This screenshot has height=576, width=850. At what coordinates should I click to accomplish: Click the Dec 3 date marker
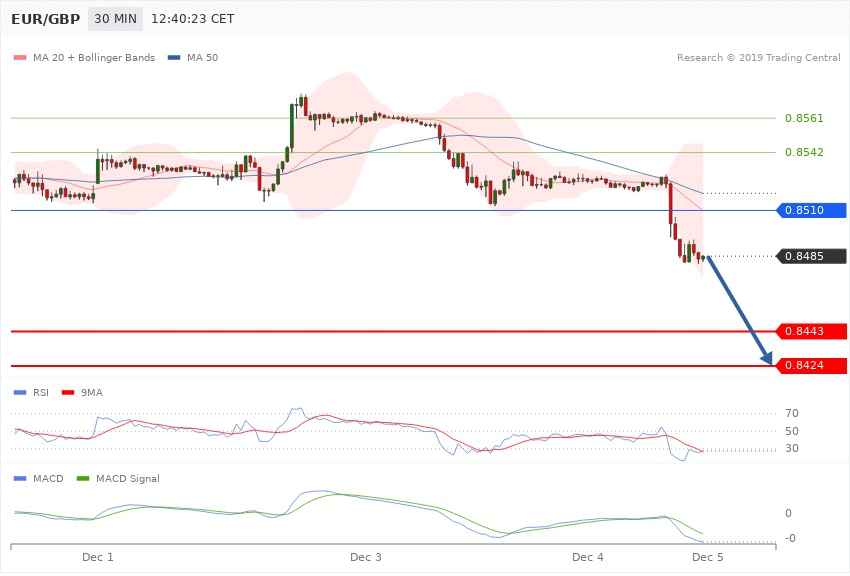366,556
